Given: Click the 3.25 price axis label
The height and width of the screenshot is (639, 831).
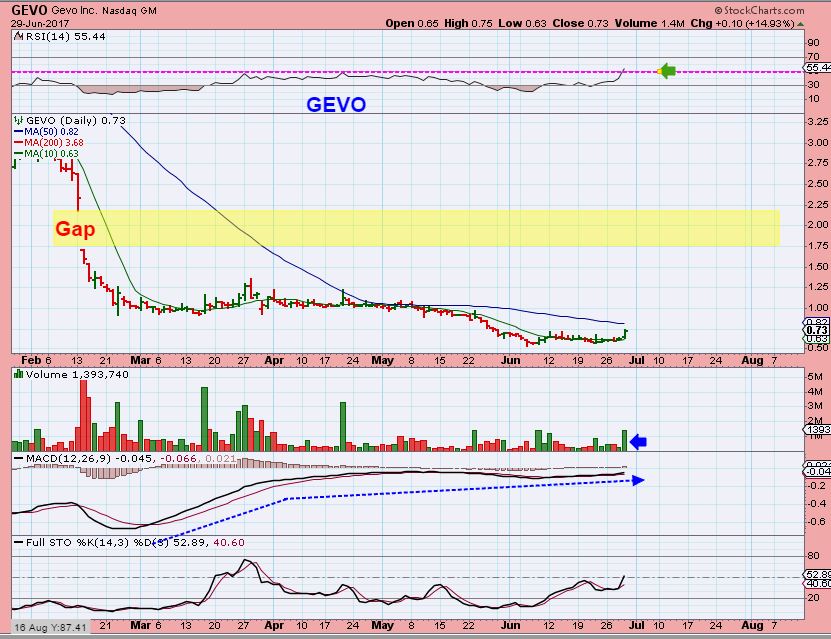Looking at the screenshot, I should click(x=818, y=121).
